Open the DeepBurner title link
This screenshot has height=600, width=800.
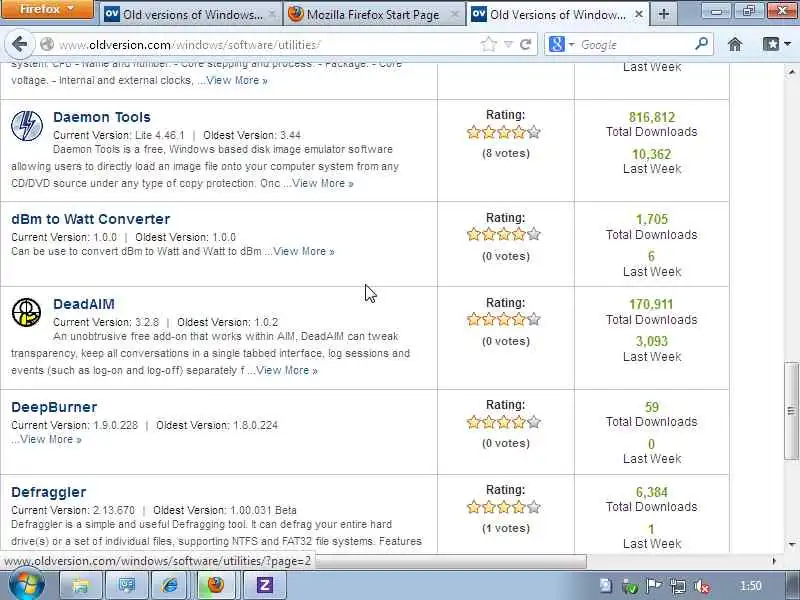(54, 407)
